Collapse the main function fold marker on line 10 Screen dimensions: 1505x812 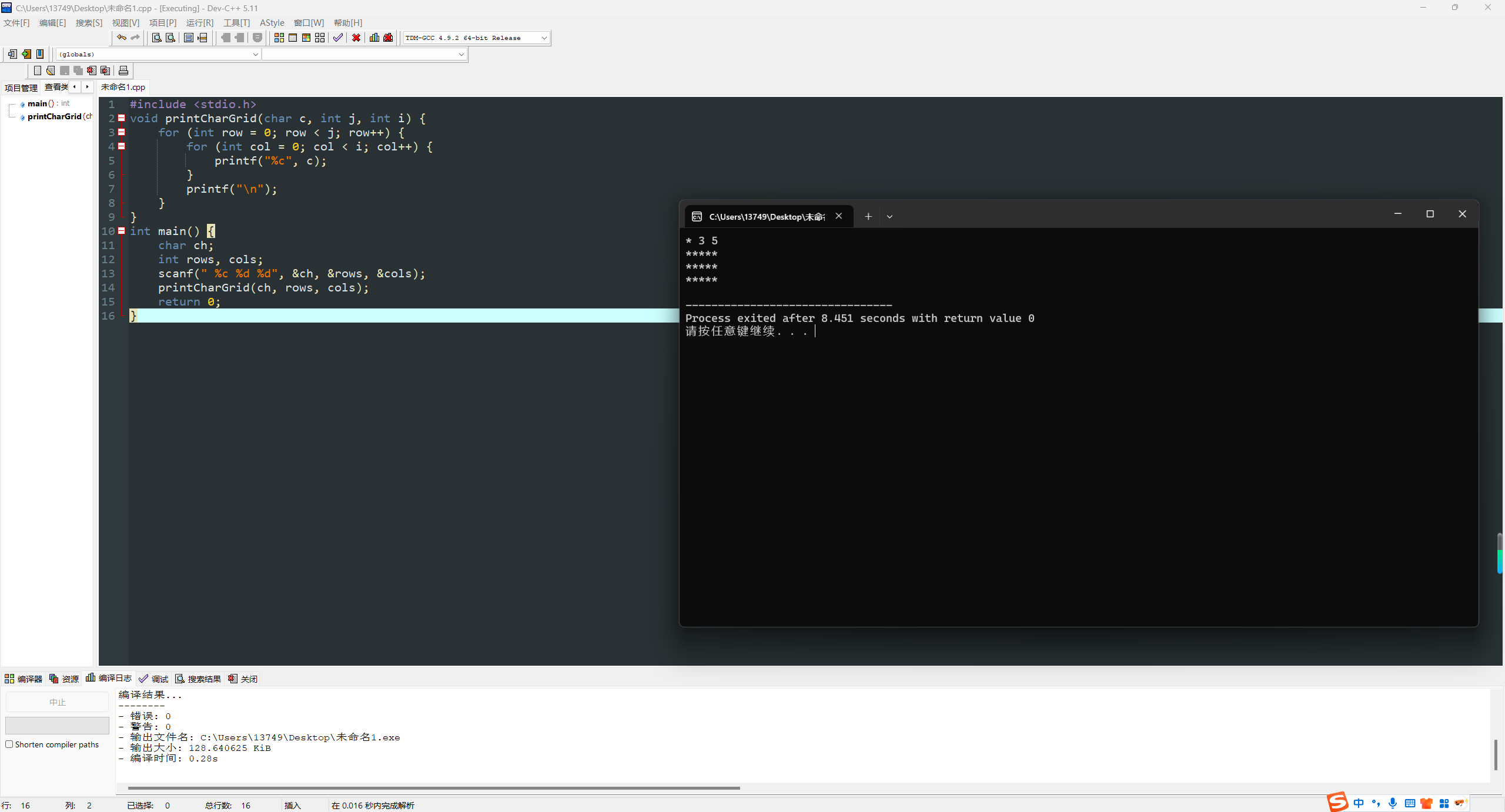point(122,231)
